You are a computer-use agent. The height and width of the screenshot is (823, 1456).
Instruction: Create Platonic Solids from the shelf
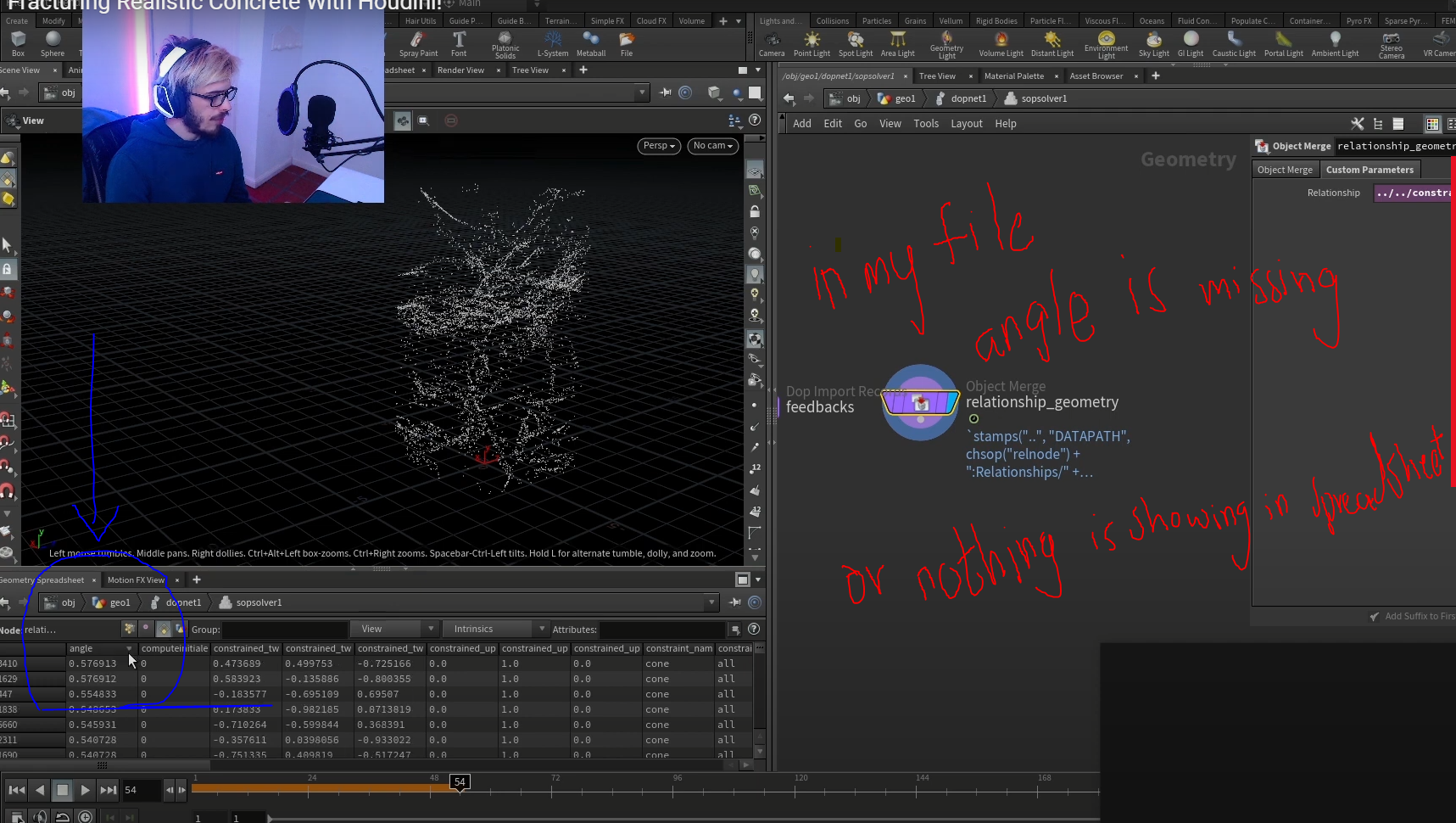coord(505,45)
